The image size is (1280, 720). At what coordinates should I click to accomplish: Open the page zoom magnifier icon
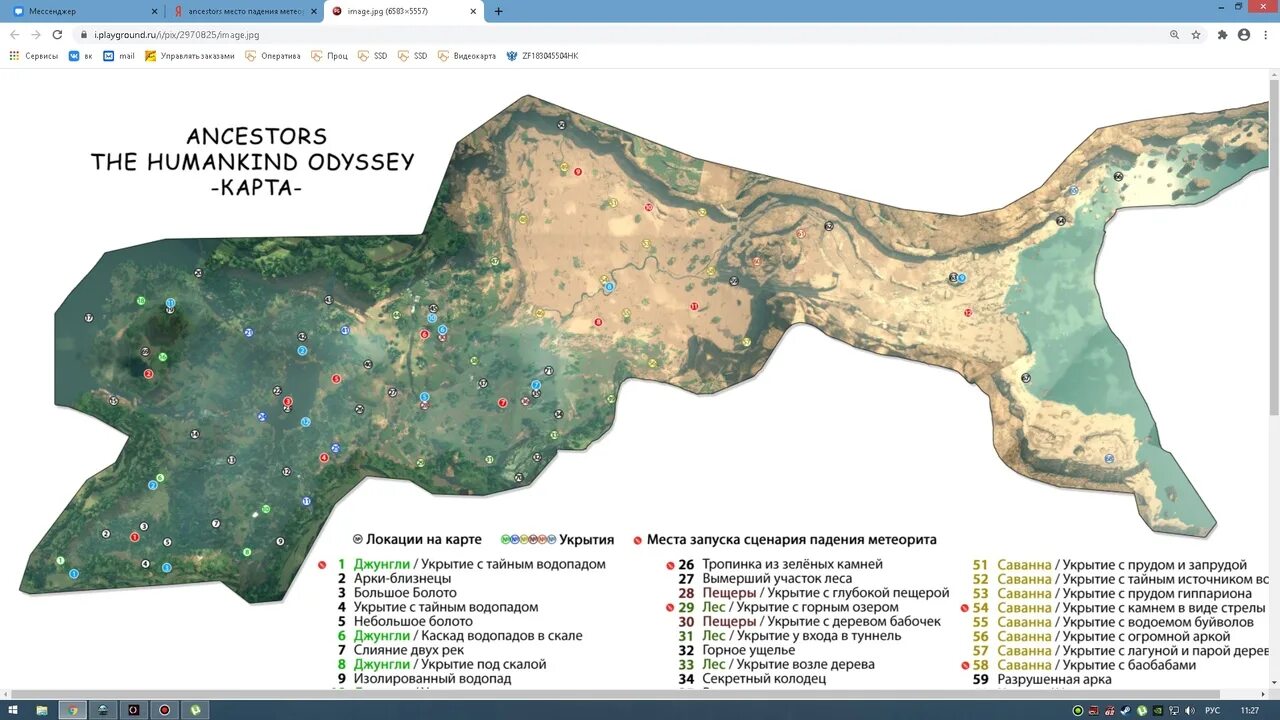tap(1174, 34)
